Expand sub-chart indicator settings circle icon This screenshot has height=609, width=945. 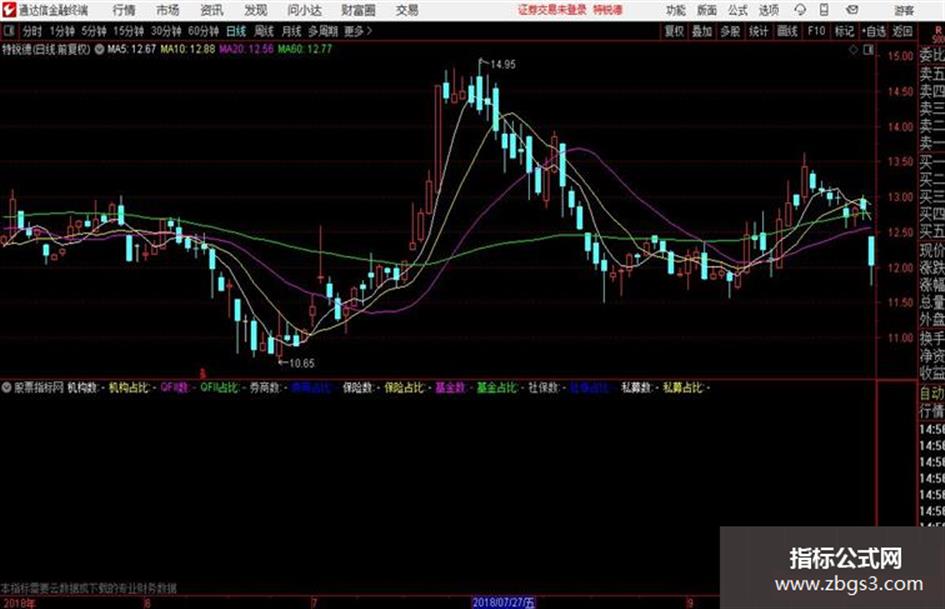pos(7,388)
